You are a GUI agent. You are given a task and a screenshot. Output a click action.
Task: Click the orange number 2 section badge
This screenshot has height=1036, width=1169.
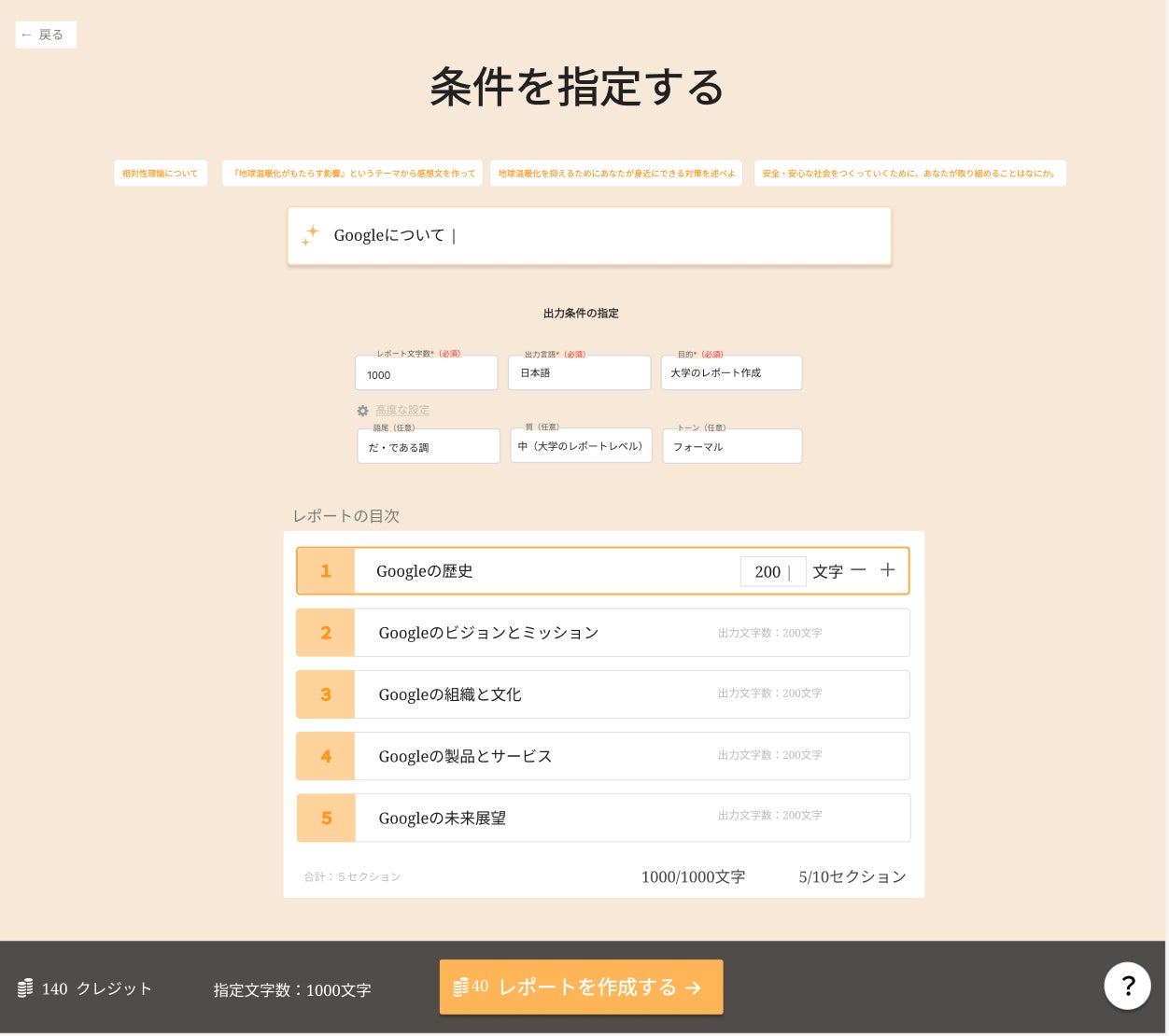pyautogui.click(x=326, y=633)
